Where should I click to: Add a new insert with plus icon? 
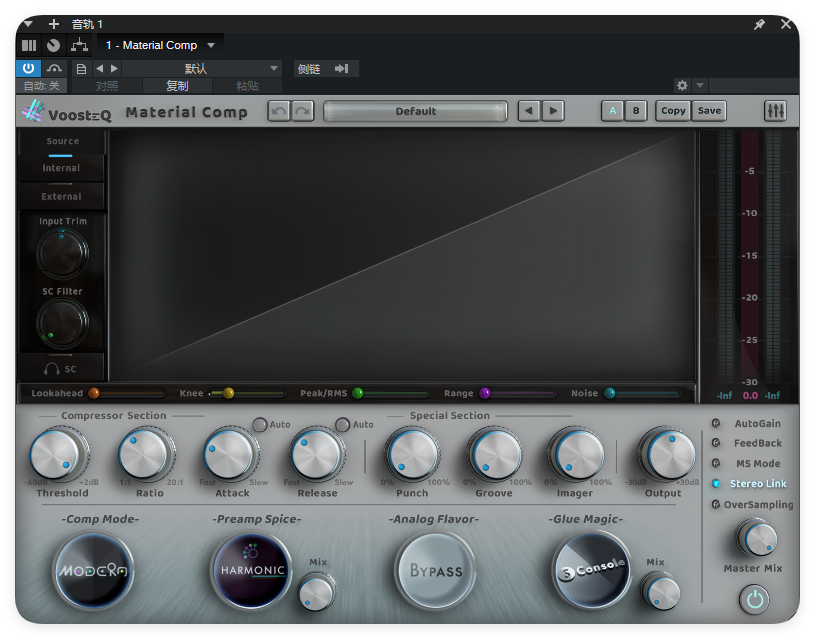pyautogui.click(x=54, y=24)
